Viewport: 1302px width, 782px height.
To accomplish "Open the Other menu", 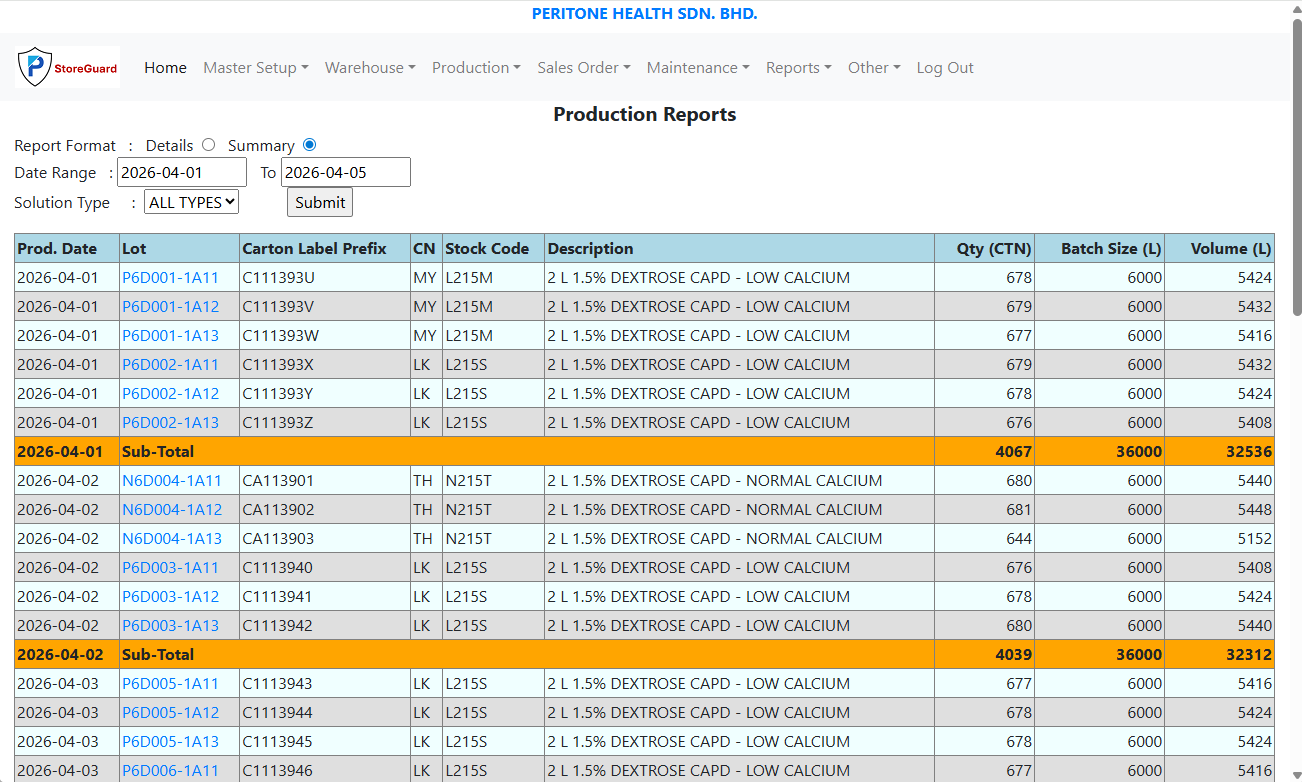I will point(873,68).
